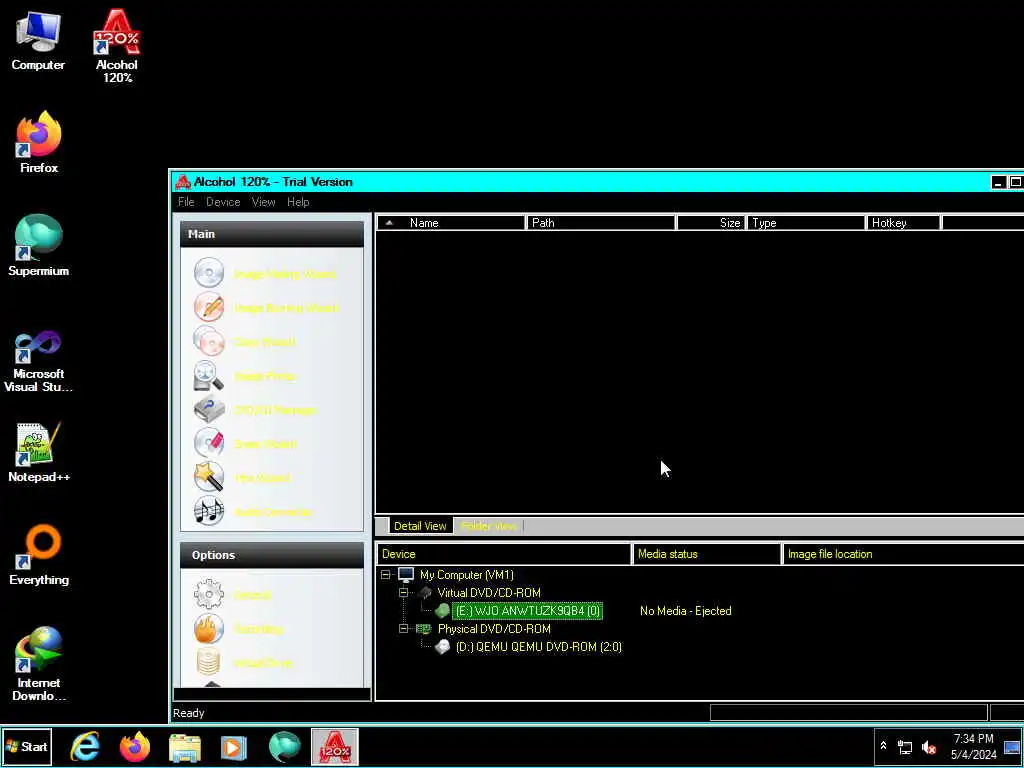Show hidden tray icons chevron
The image size is (1024, 768).
click(x=883, y=746)
